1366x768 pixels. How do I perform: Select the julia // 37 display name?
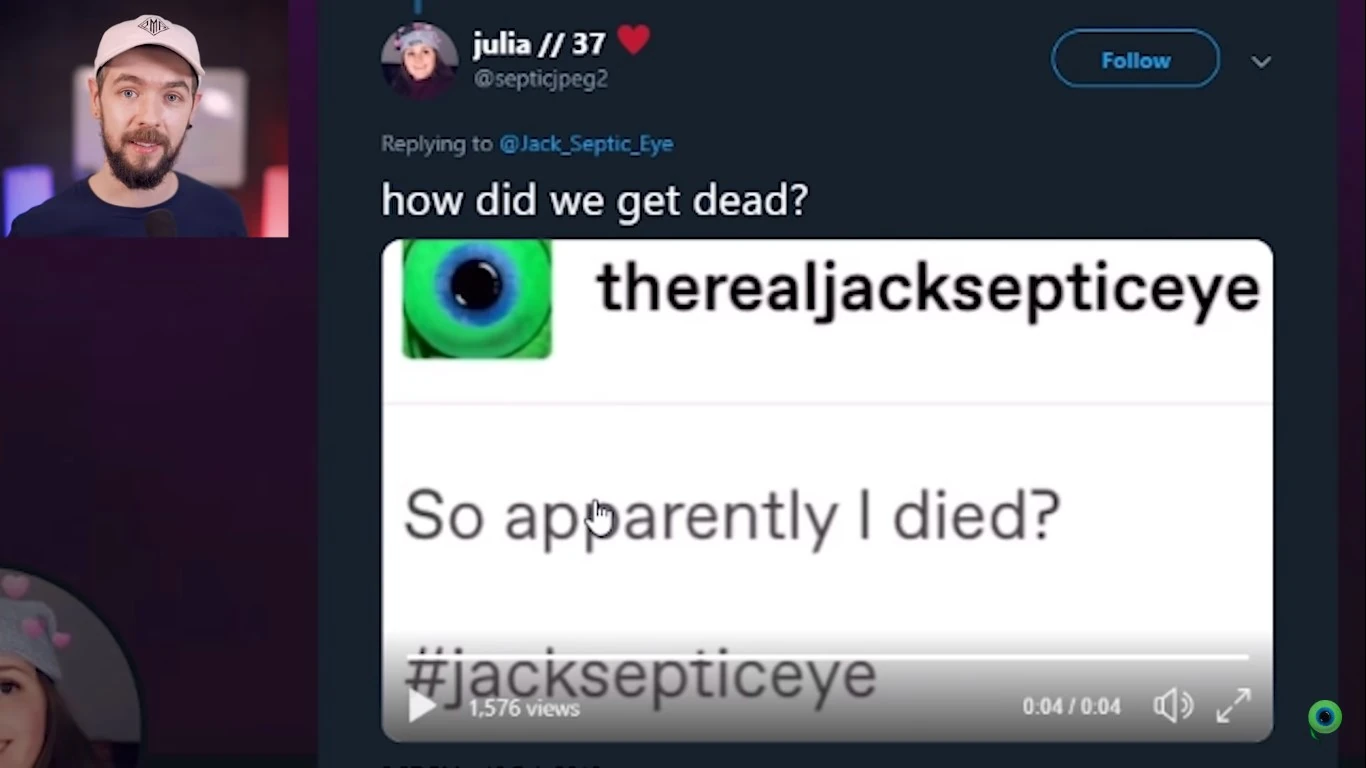tap(538, 44)
